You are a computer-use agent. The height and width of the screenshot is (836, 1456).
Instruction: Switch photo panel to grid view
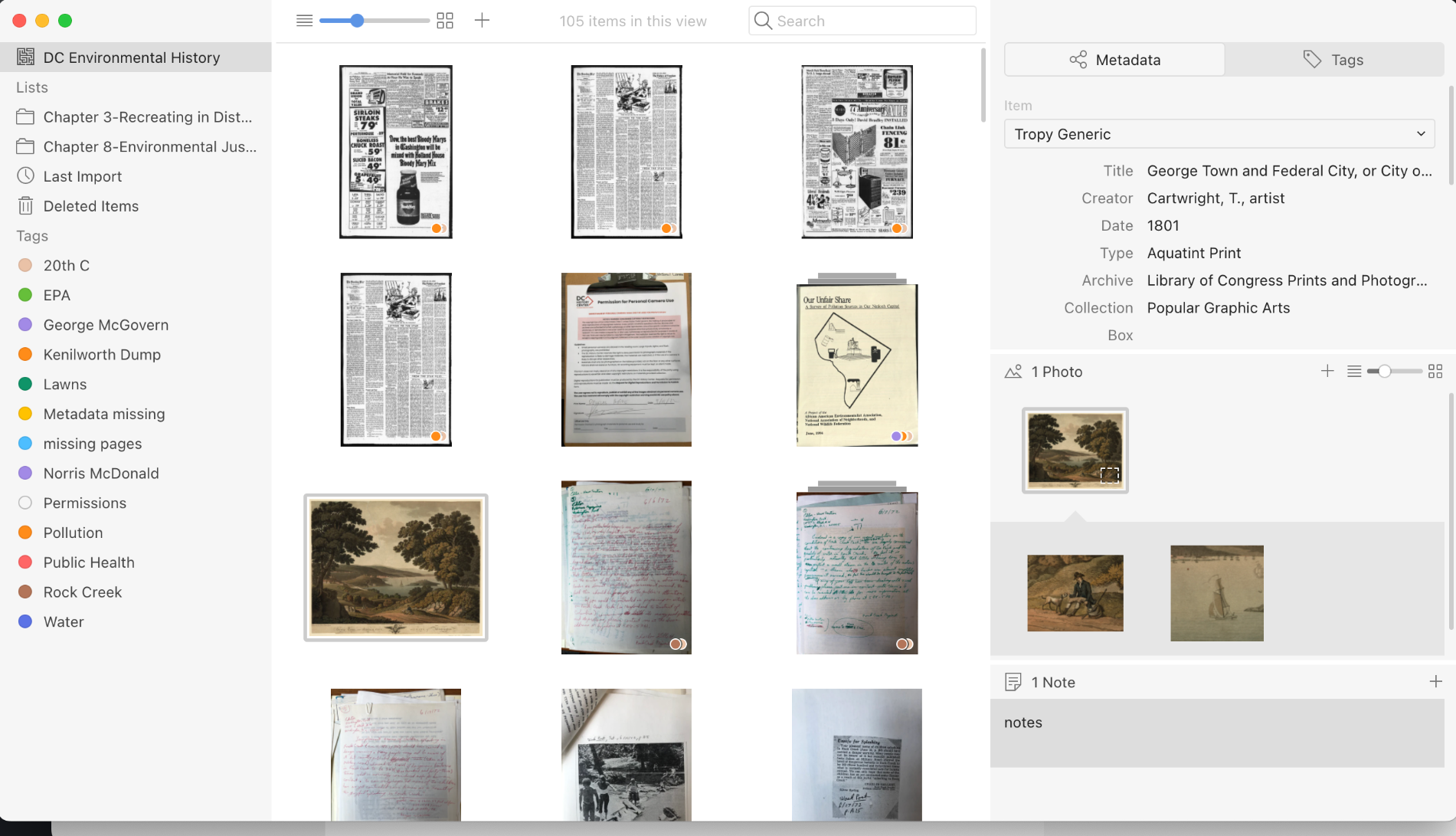tap(1435, 372)
